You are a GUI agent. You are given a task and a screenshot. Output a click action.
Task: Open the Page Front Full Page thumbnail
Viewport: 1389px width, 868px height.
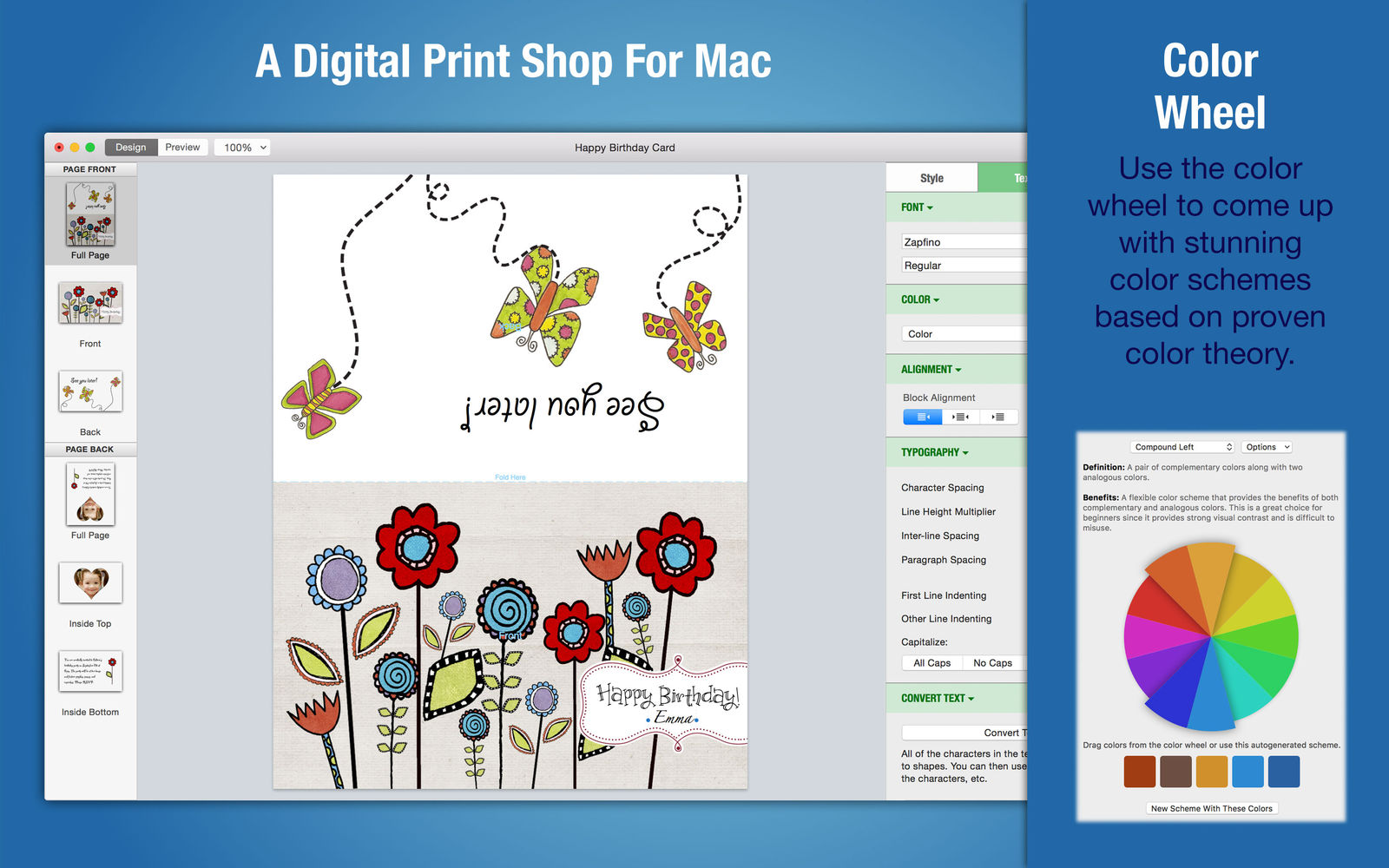tap(90, 214)
